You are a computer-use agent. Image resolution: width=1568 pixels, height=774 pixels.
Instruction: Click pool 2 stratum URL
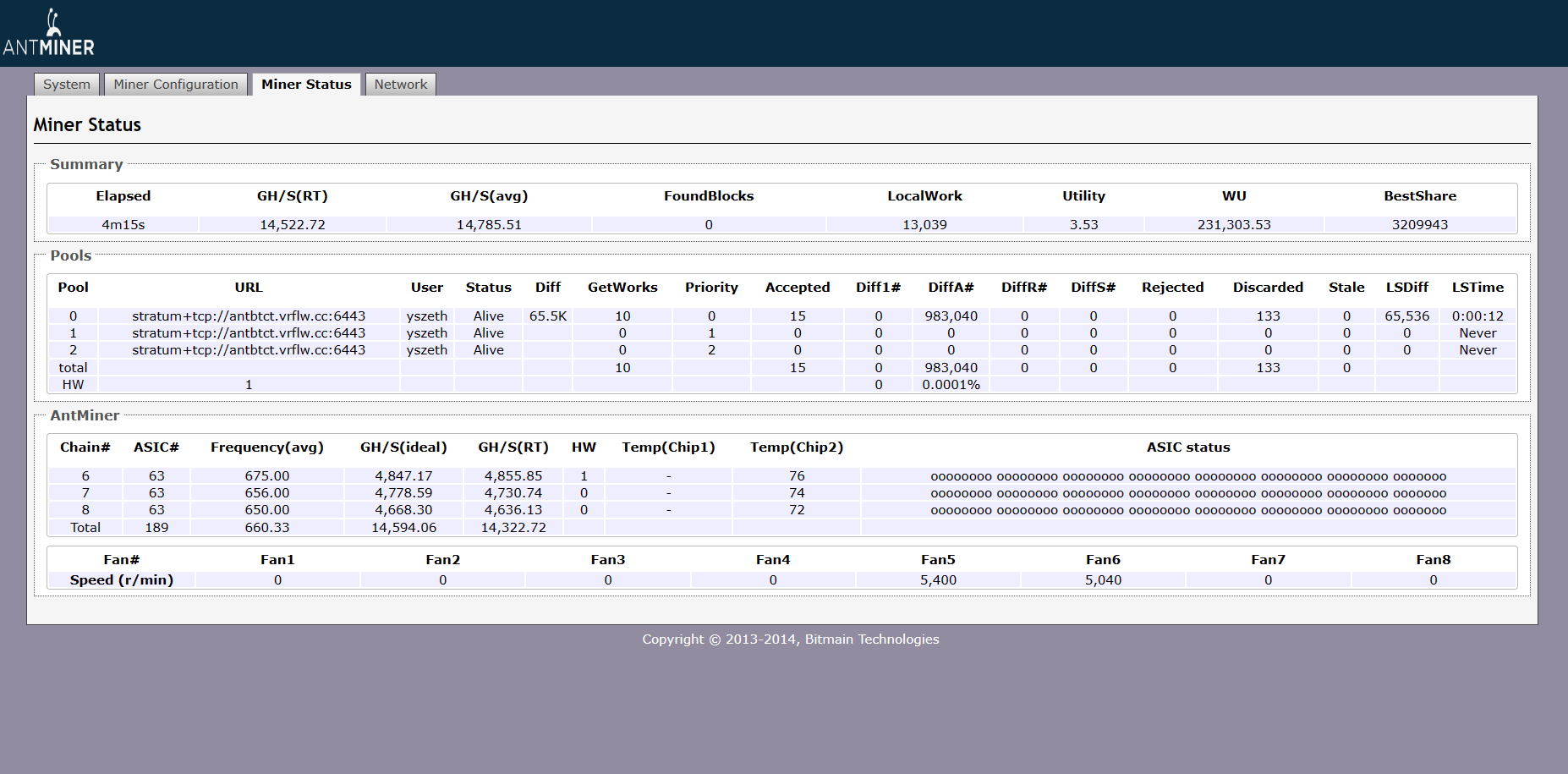pos(249,350)
